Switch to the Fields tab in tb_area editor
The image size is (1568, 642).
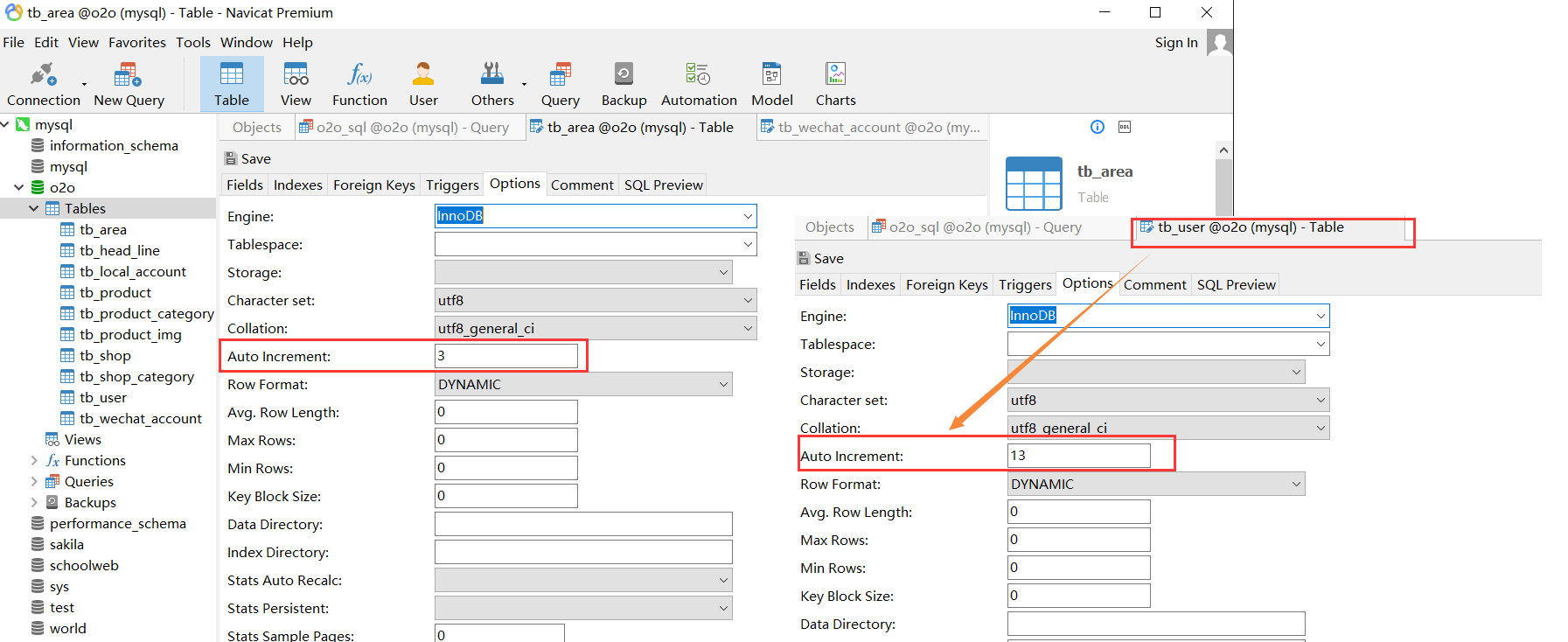click(x=245, y=185)
